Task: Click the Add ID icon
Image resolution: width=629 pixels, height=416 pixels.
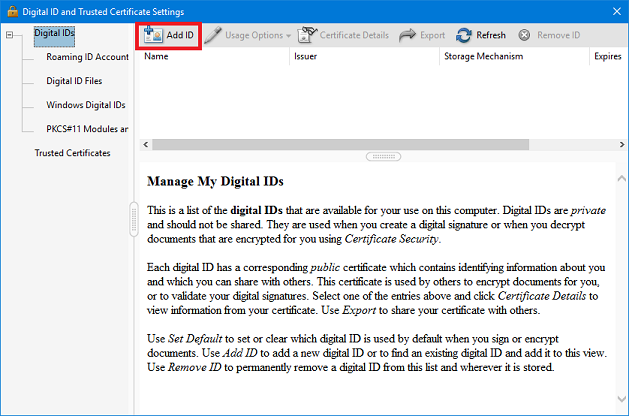Action: (x=154, y=35)
